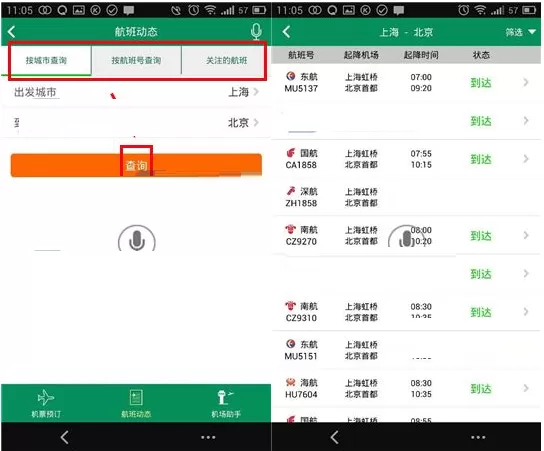This screenshot has width=544, height=451.
Task: Switch to the 按城市查询 tab
Action: click(46, 61)
